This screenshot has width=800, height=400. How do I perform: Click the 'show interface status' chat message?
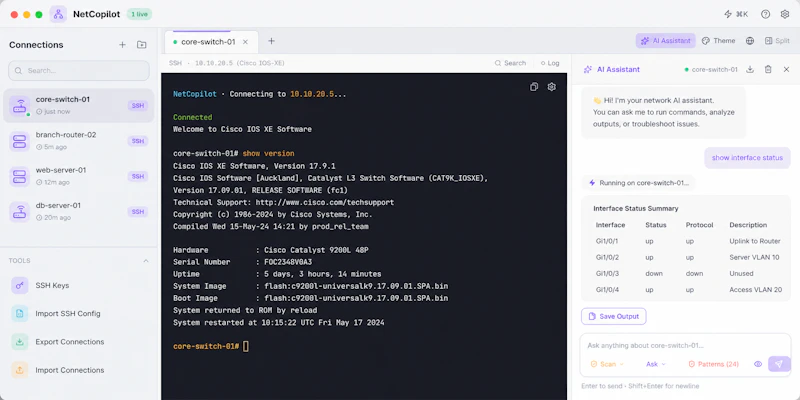coord(747,158)
